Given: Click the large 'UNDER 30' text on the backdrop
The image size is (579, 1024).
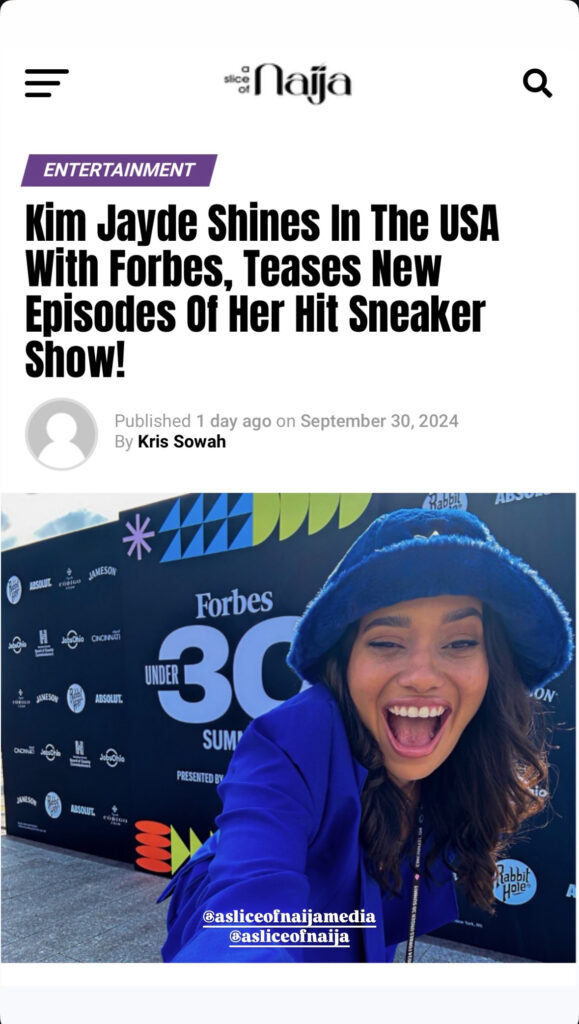Looking at the screenshot, I should click(x=222, y=673).
